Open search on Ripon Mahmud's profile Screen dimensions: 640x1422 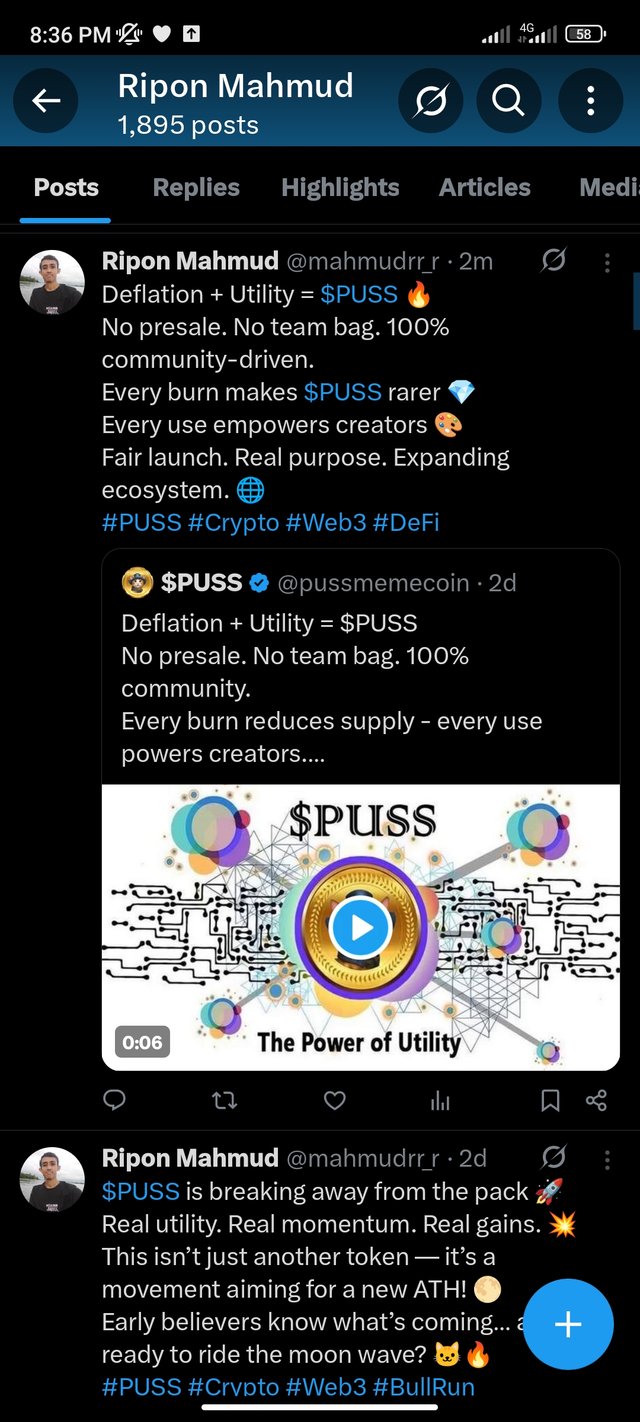(x=508, y=100)
